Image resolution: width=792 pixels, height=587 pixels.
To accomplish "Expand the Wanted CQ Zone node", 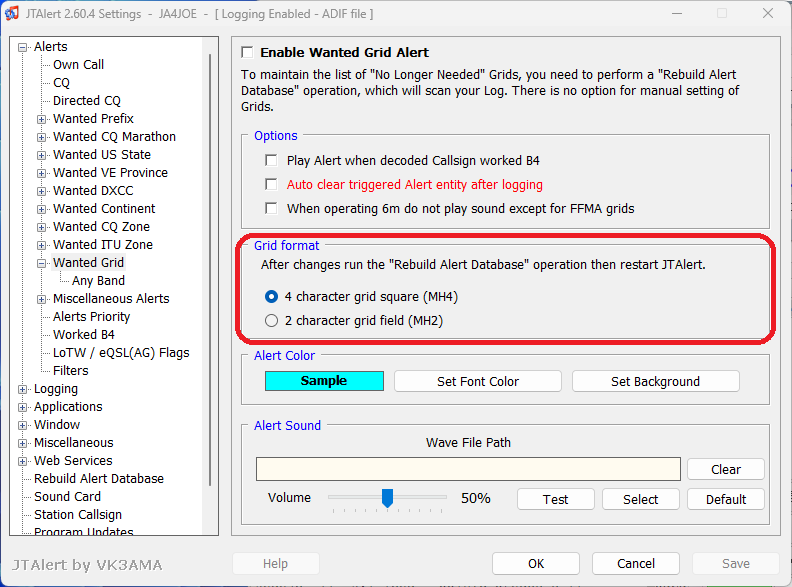I will (41, 227).
